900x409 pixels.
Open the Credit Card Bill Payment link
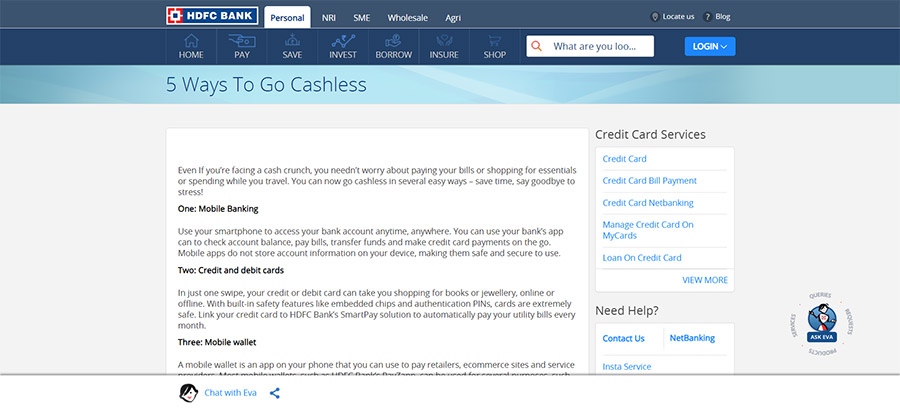650,181
